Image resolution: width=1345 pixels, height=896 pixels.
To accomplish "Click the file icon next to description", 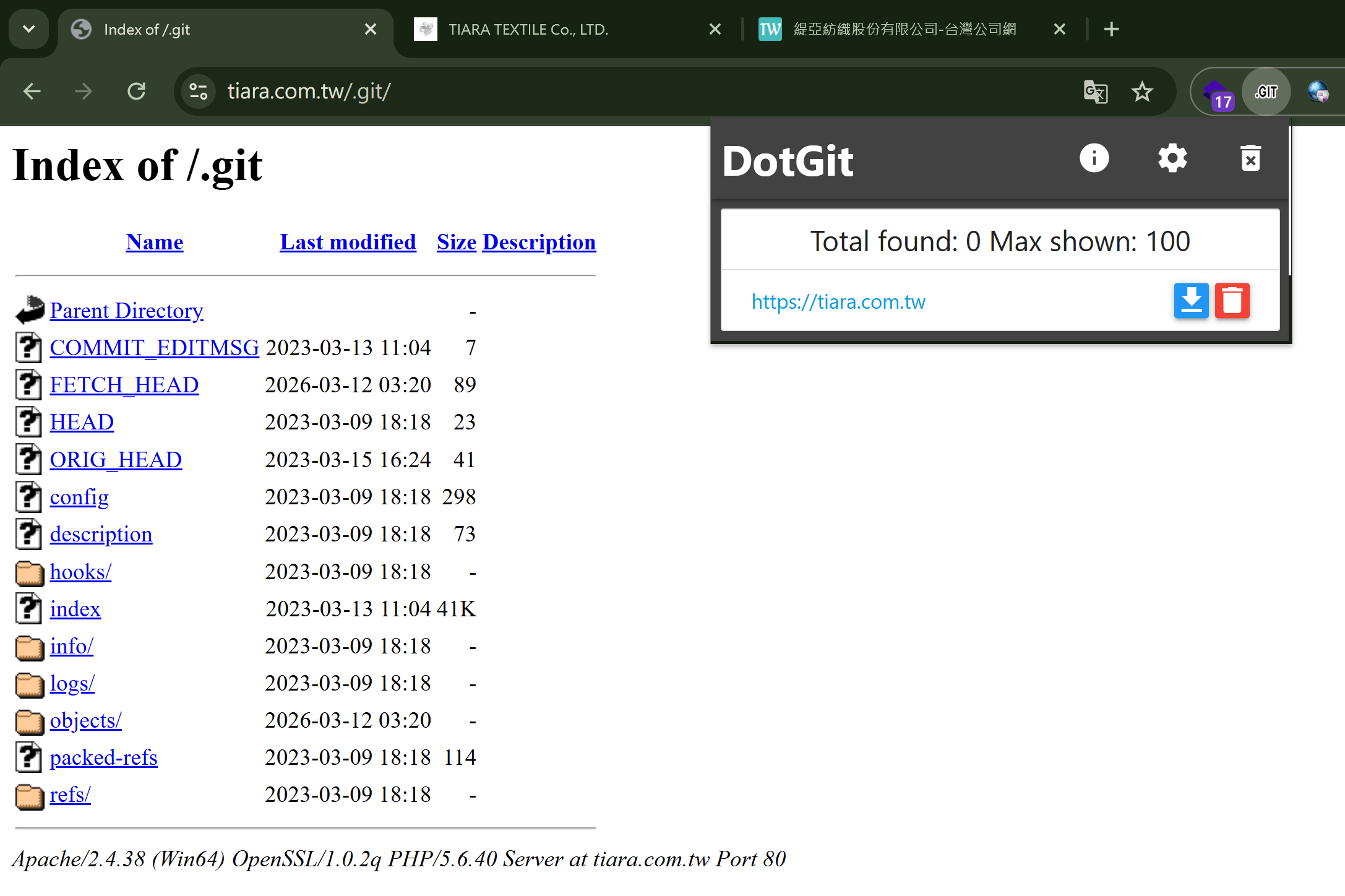I will (29, 533).
